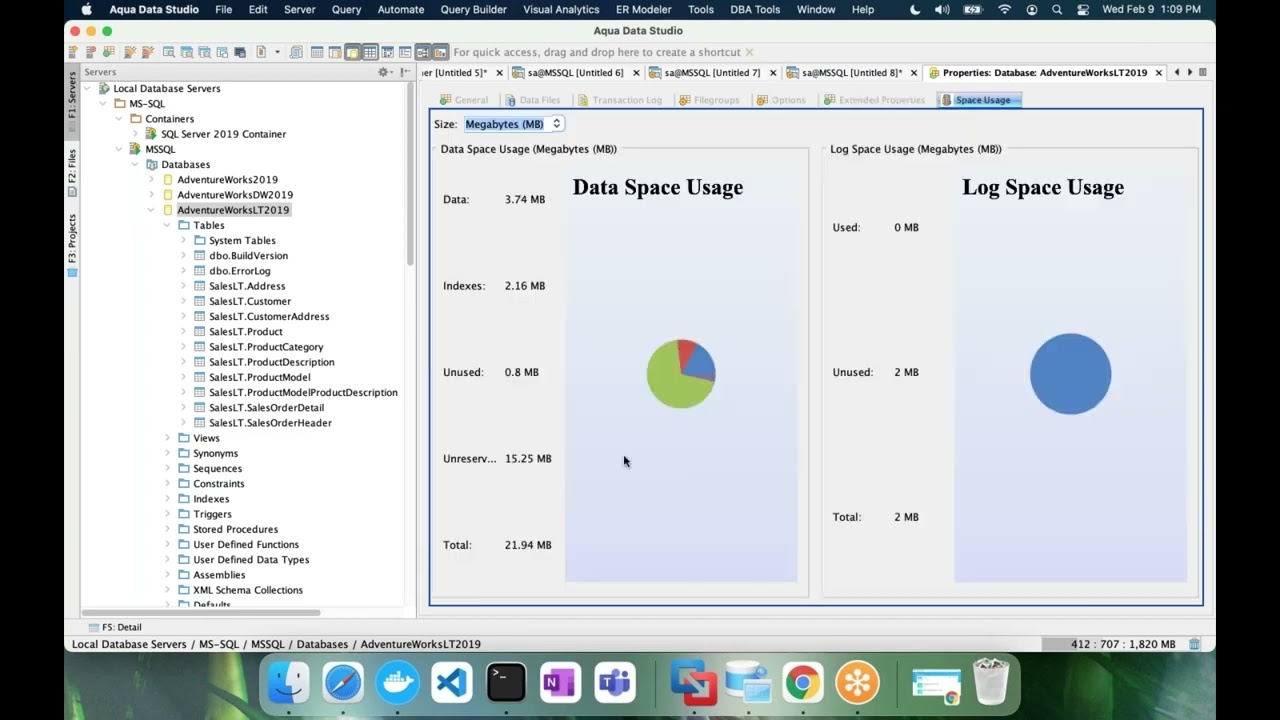Screen dimensions: 1280x720
Task: Select the Space Usage tab
Action: [978, 100]
